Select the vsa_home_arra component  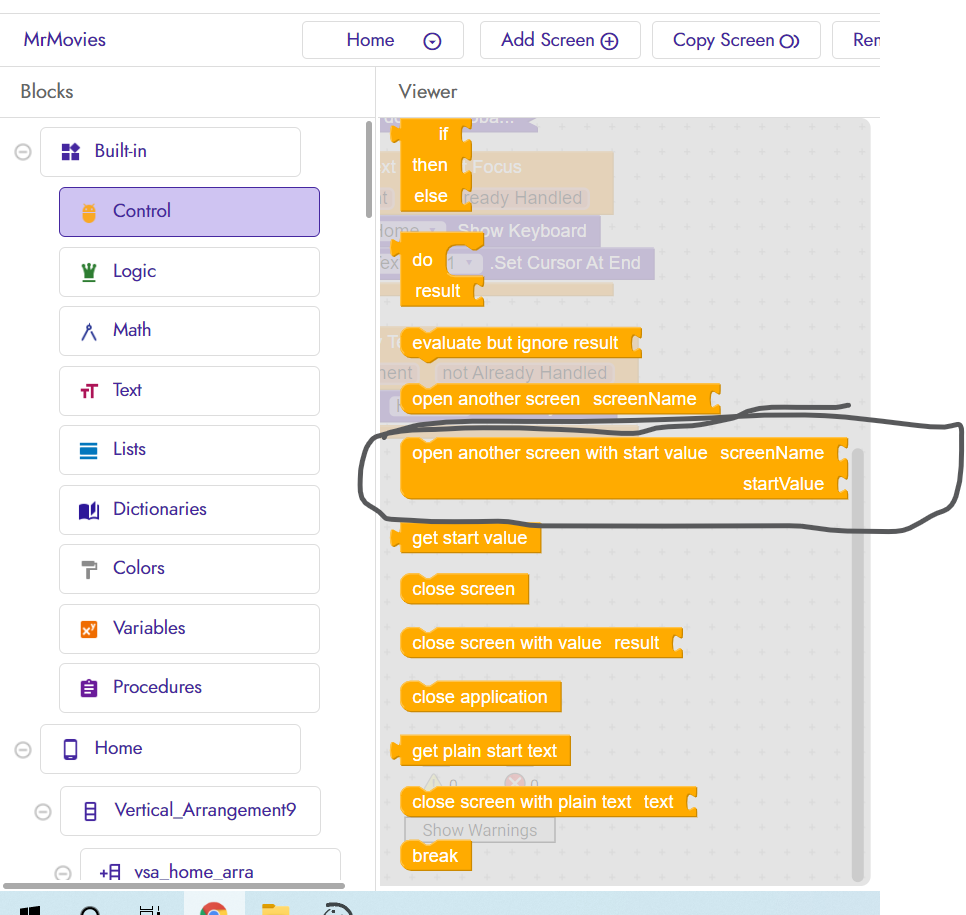pos(193,872)
